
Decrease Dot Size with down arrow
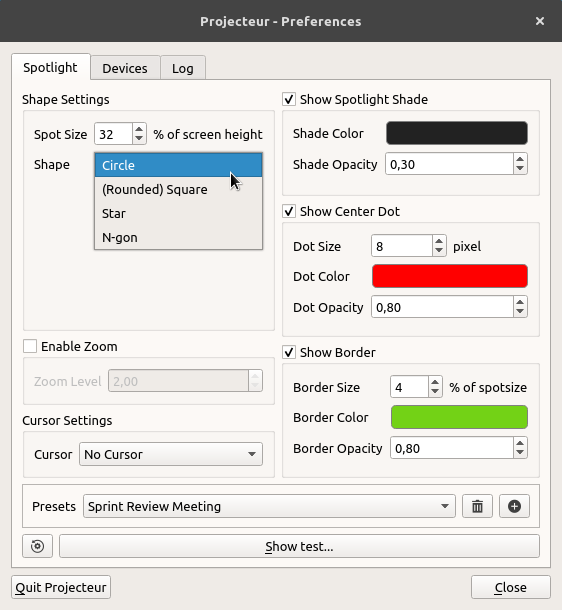click(439, 251)
